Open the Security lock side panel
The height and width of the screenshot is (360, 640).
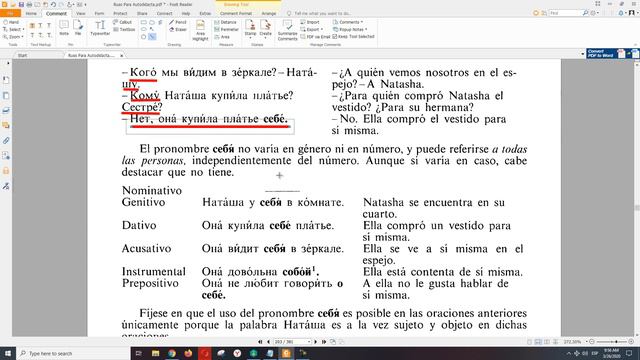tap(6, 171)
